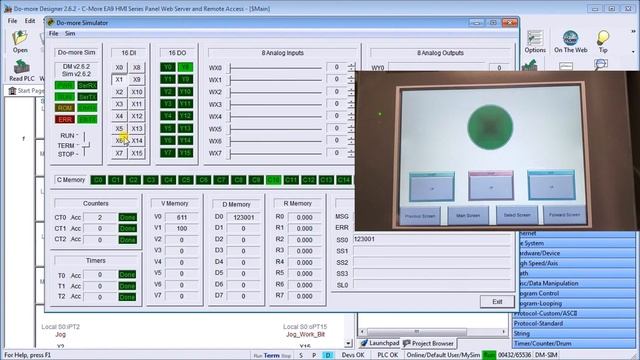The image size is (640, 360).
Task: Click Online/Default User/MySim status text
Action: 443,355
